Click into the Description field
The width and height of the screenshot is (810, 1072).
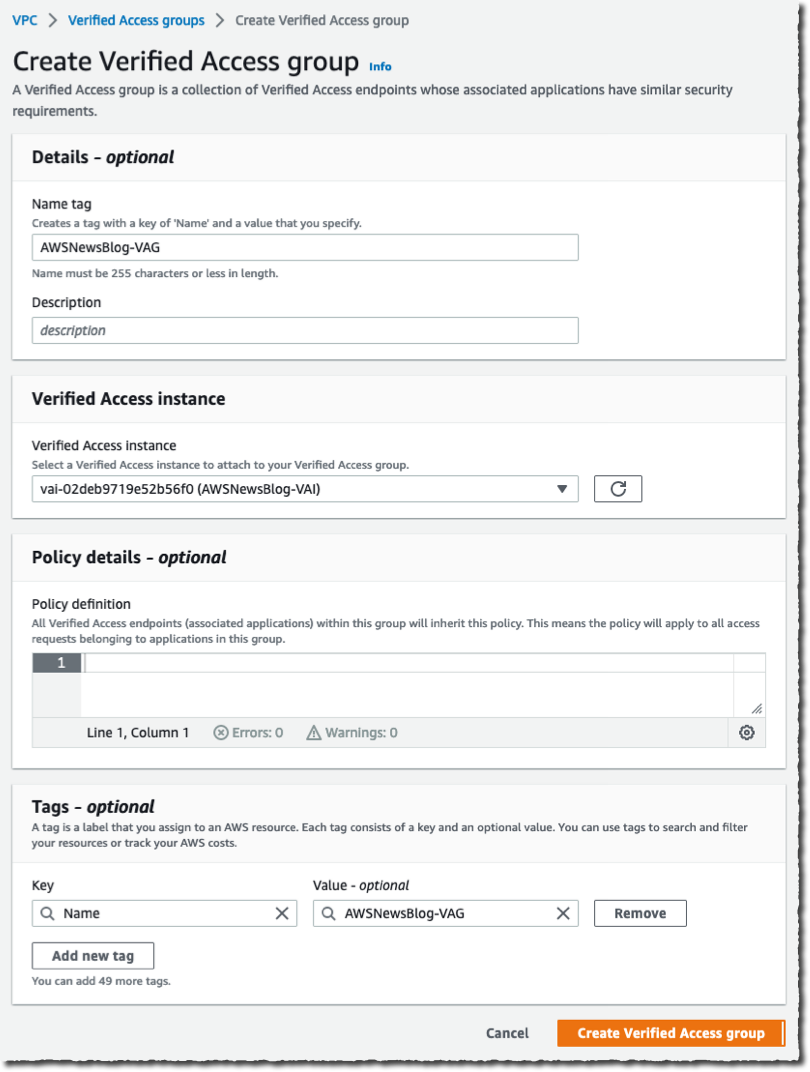coord(305,330)
